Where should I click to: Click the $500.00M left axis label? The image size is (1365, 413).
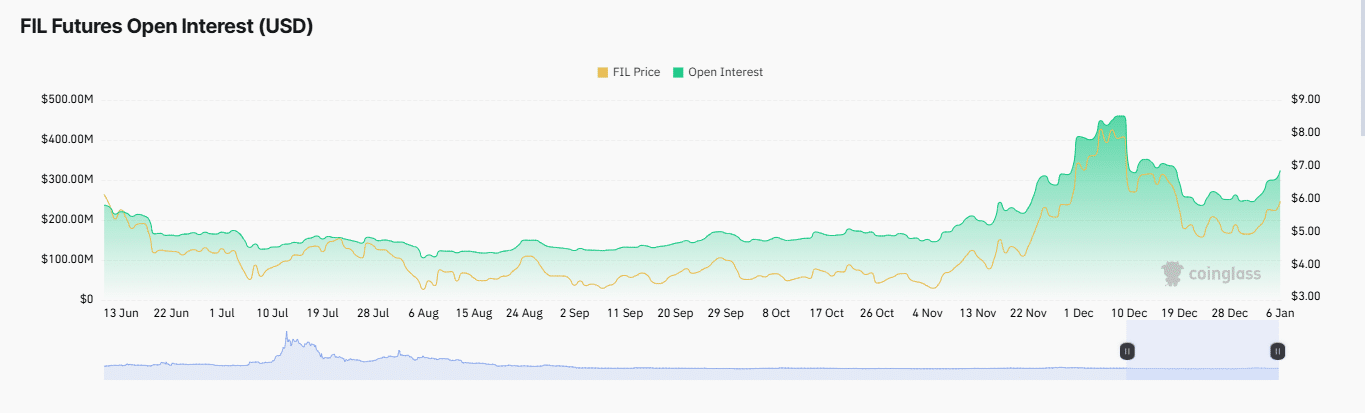click(x=67, y=99)
